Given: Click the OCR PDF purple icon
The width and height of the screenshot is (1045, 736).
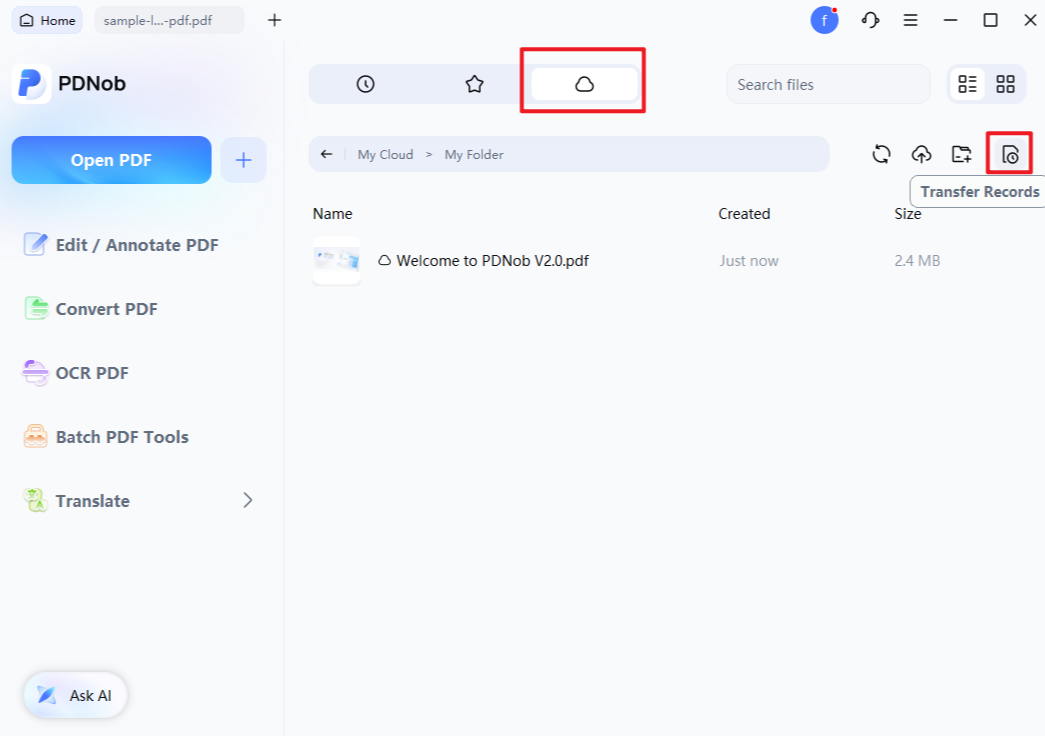Looking at the screenshot, I should [35, 373].
